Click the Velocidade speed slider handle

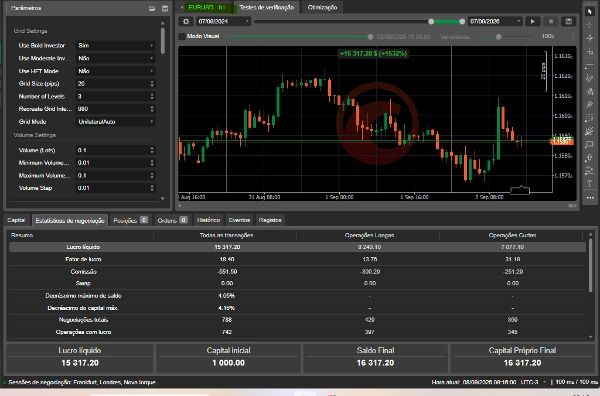pyautogui.click(x=498, y=37)
